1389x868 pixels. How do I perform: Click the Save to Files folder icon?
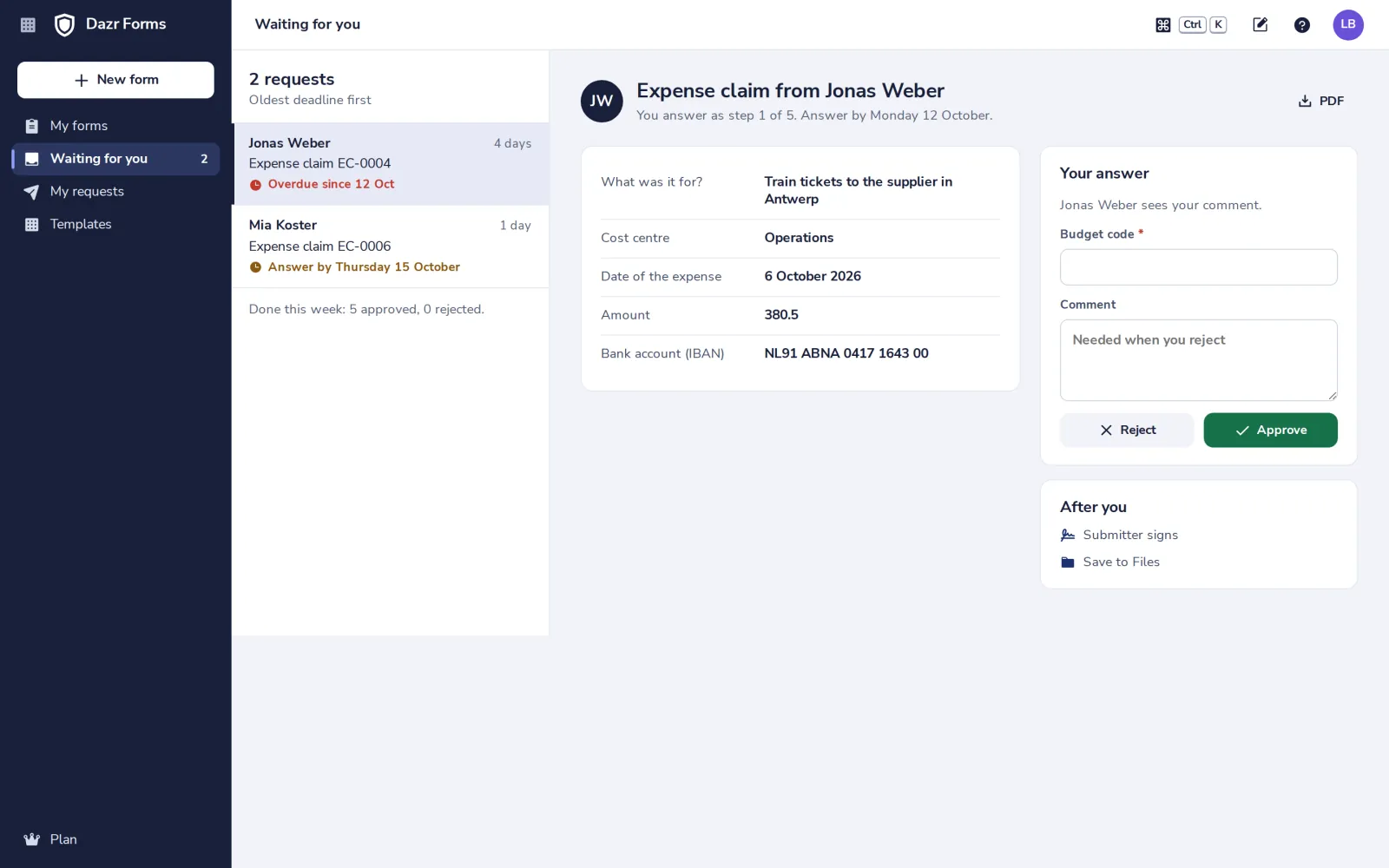point(1068,562)
